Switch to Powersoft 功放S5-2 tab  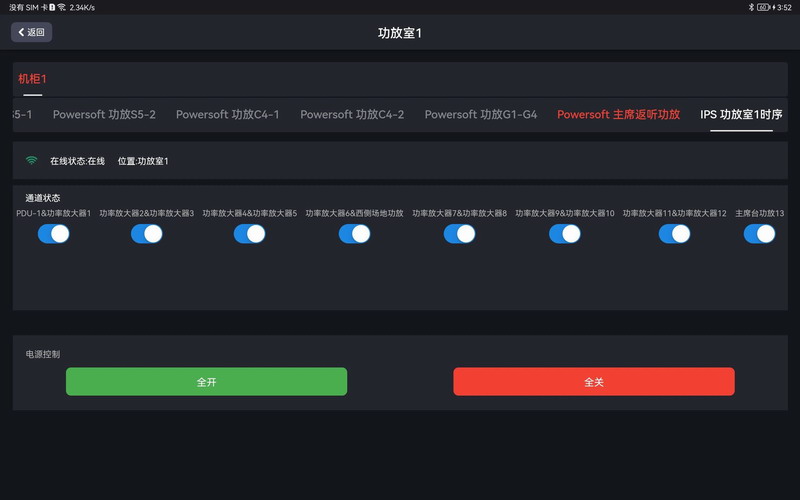click(x=104, y=115)
